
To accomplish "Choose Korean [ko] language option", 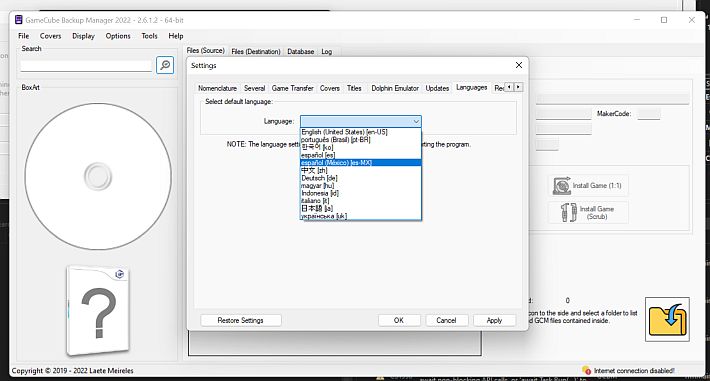I will tap(360, 147).
